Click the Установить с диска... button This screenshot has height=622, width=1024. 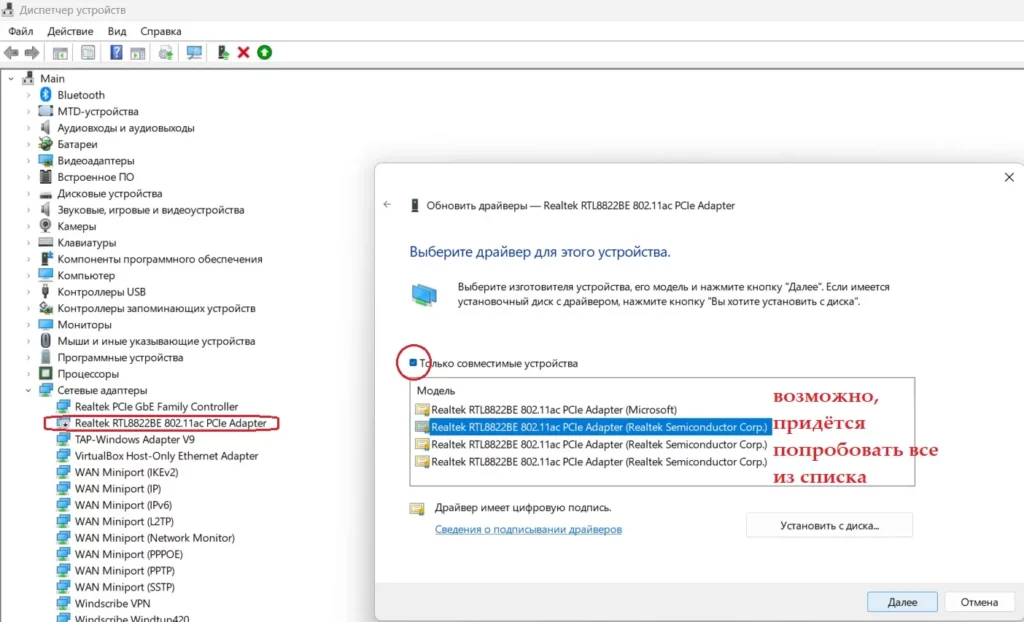tap(829, 525)
